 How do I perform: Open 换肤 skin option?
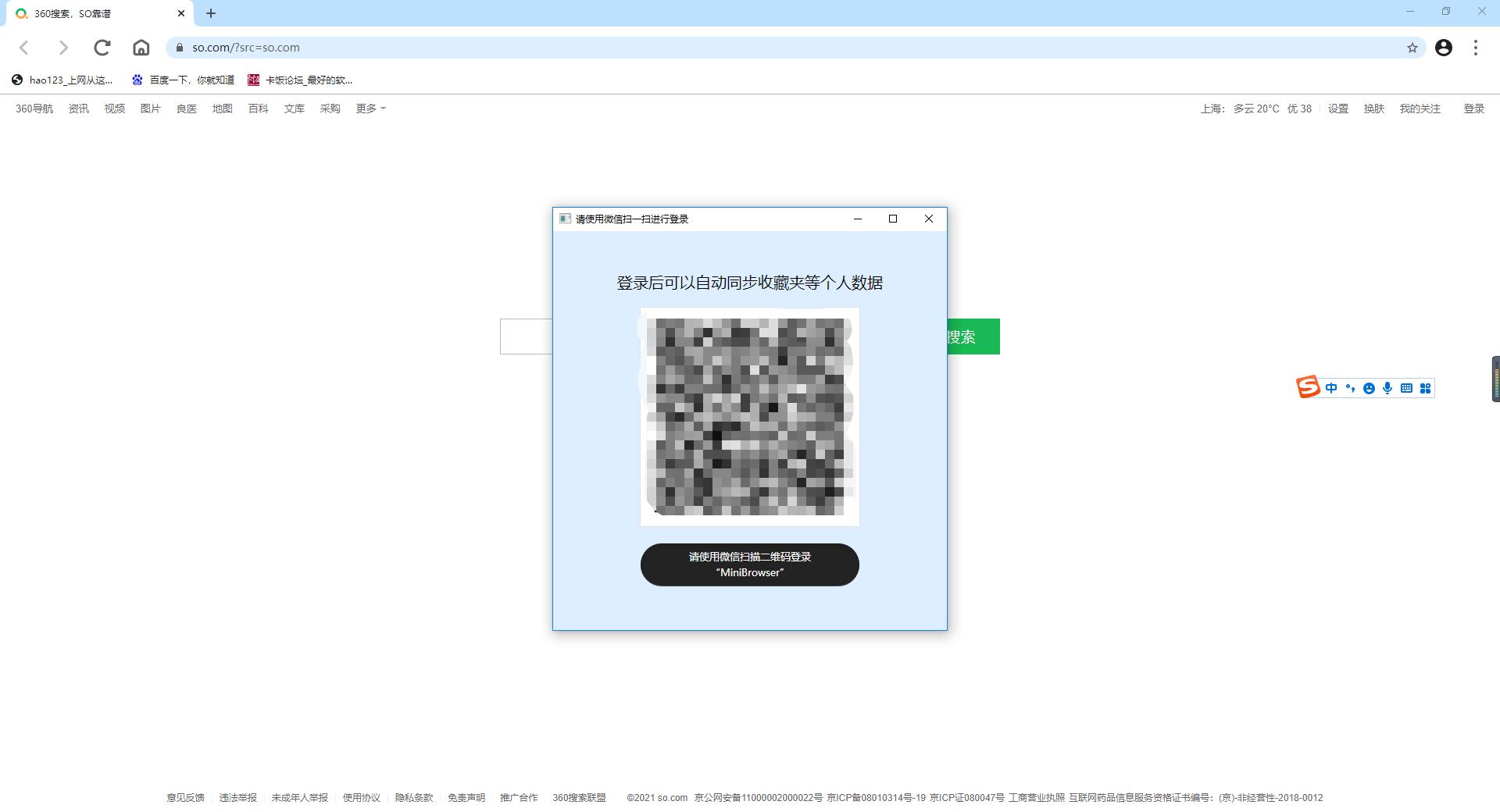pos(1374,109)
